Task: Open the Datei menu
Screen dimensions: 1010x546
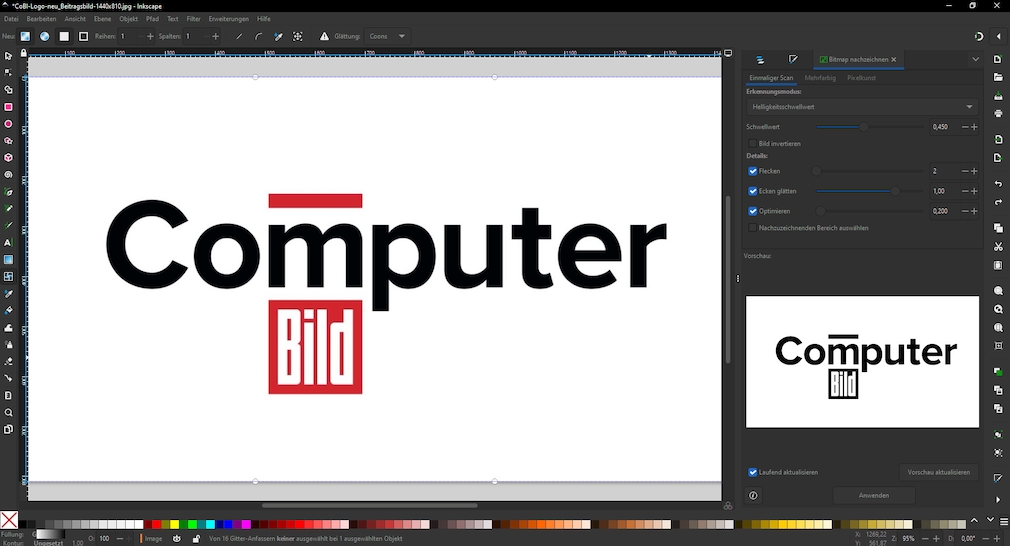Action: (x=11, y=19)
